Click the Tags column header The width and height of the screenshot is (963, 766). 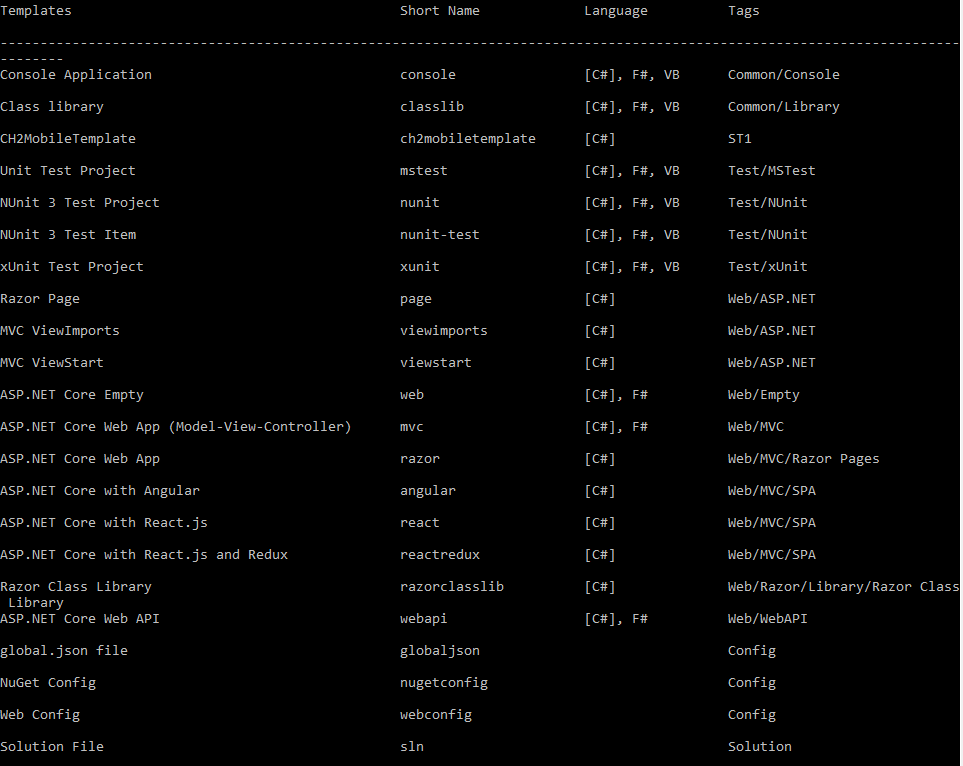743,11
